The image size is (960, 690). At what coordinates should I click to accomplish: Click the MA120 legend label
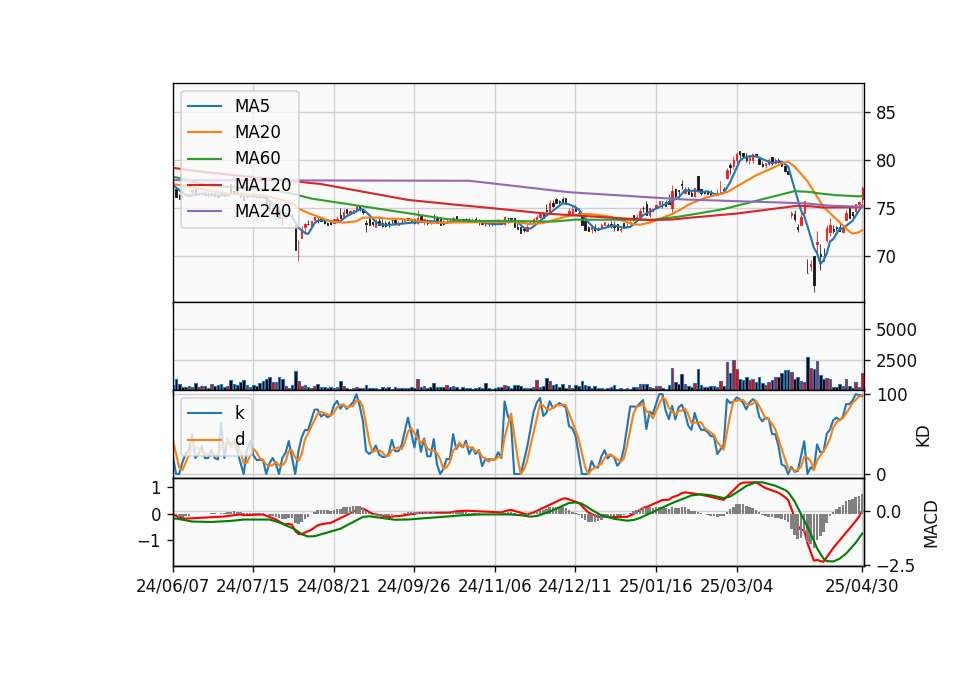pyautogui.click(x=263, y=185)
